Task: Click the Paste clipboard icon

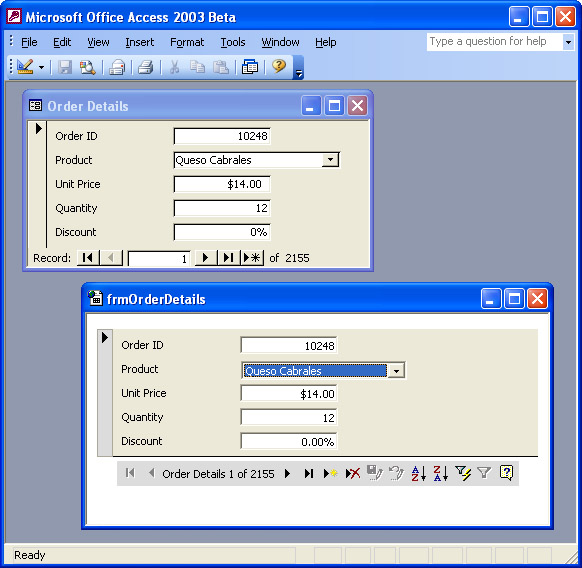Action: point(220,67)
